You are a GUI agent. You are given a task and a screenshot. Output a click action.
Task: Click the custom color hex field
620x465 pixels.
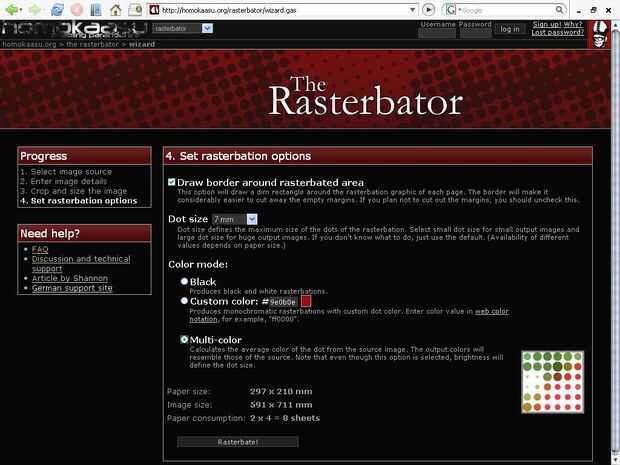[283, 302]
